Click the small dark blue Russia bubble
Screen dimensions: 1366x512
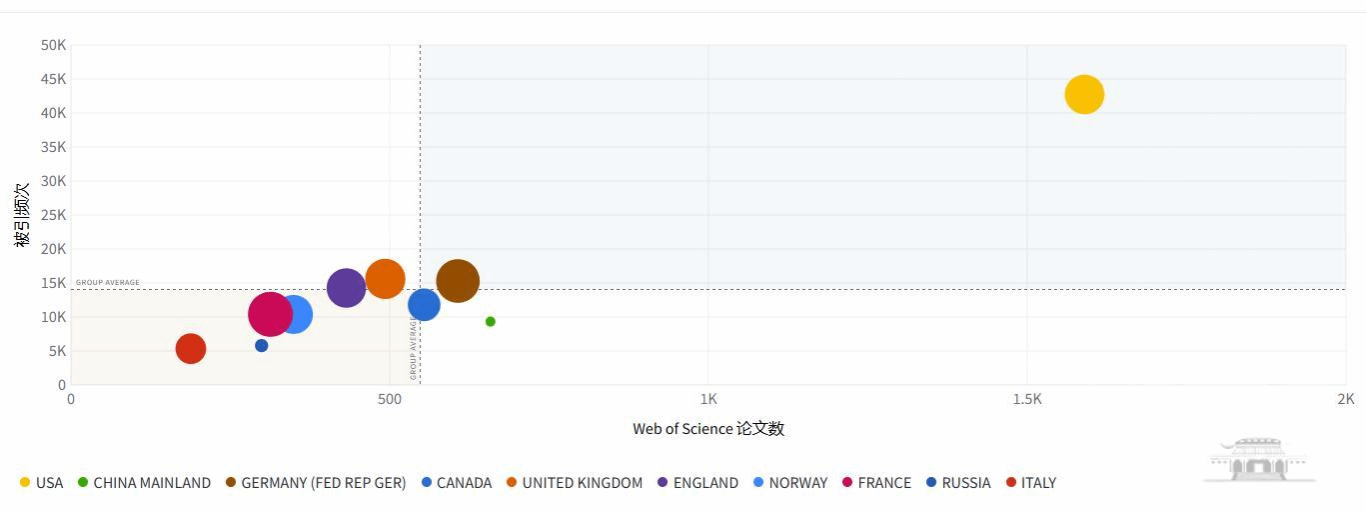(x=261, y=345)
